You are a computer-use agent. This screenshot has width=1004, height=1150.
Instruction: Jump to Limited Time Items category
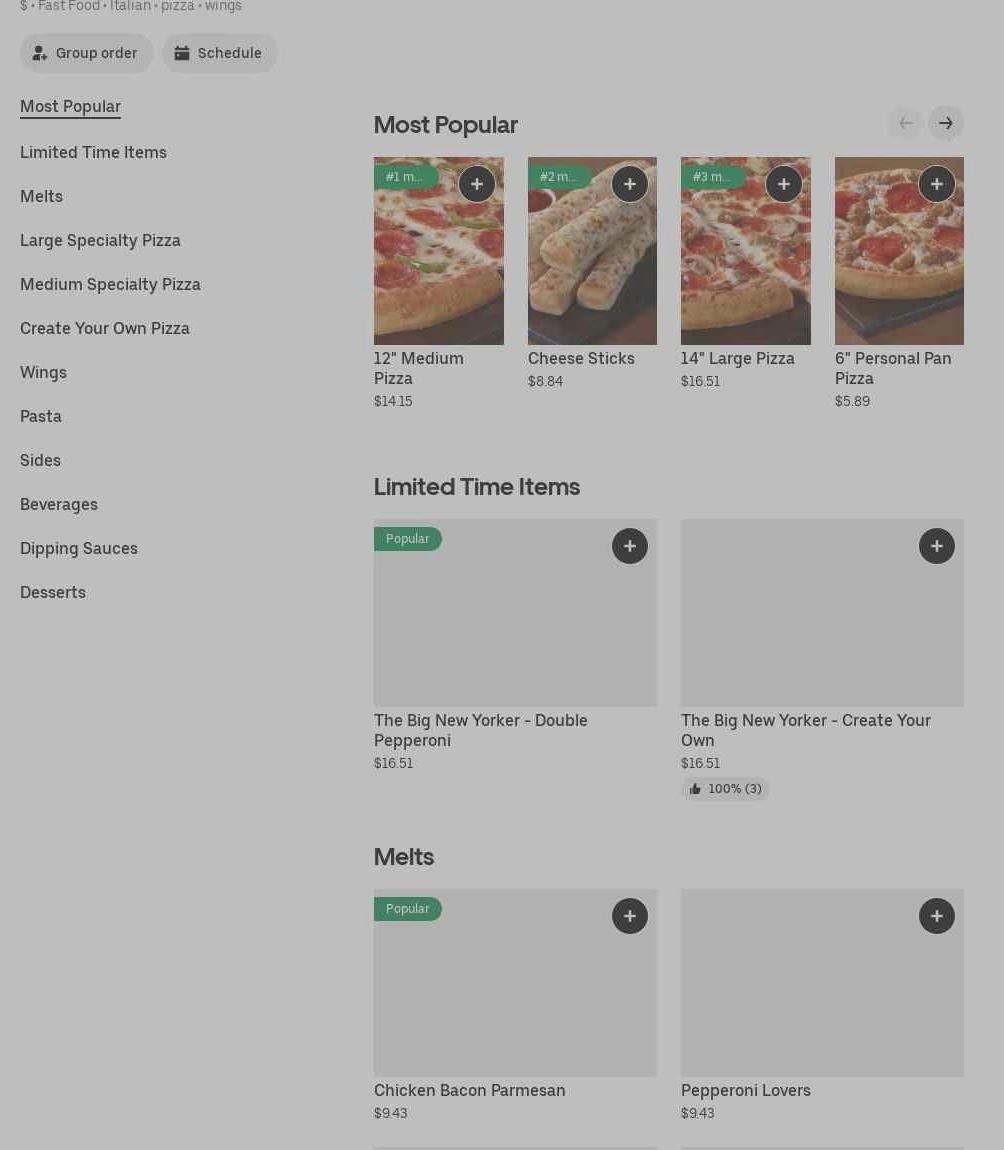[93, 152]
